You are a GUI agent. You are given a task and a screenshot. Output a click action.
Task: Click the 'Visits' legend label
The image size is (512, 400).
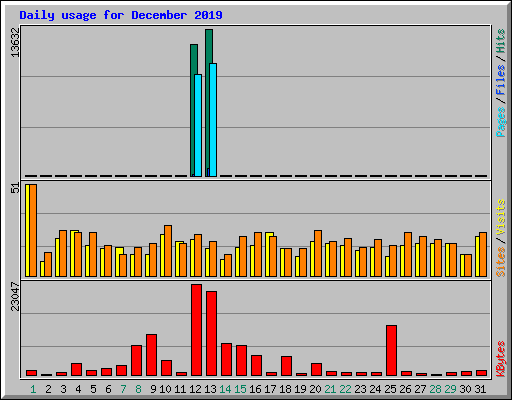pos(500,217)
